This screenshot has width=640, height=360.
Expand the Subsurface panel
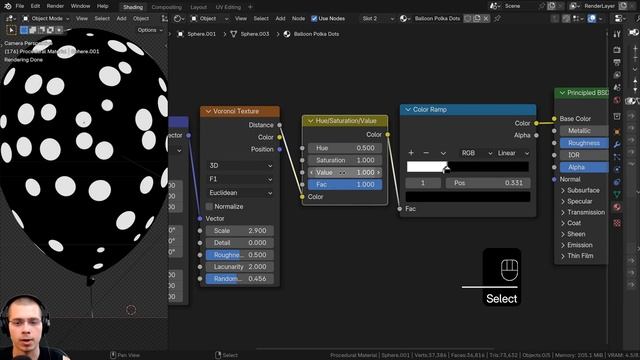[x=563, y=191]
